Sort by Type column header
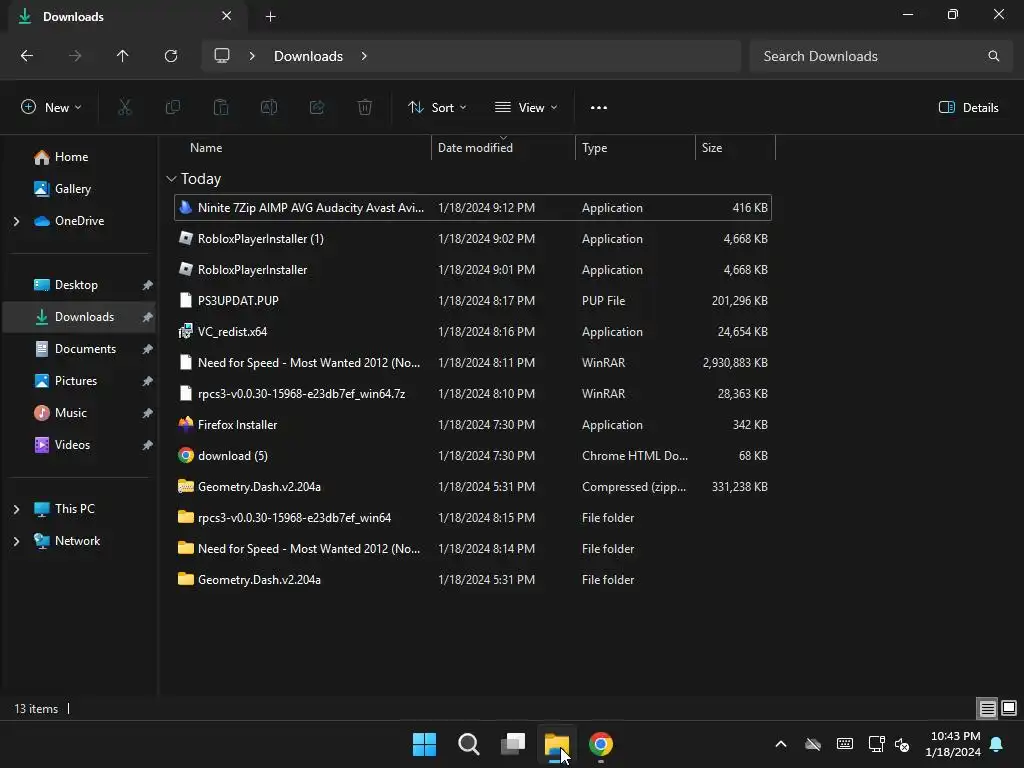This screenshot has width=1024, height=768. (x=635, y=148)
